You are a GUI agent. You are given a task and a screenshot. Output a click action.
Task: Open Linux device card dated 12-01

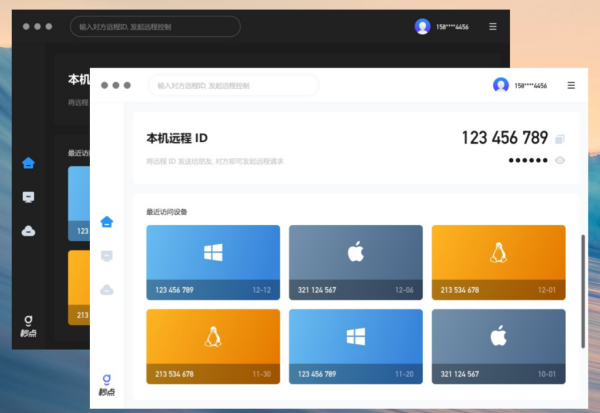coord(499,262)
